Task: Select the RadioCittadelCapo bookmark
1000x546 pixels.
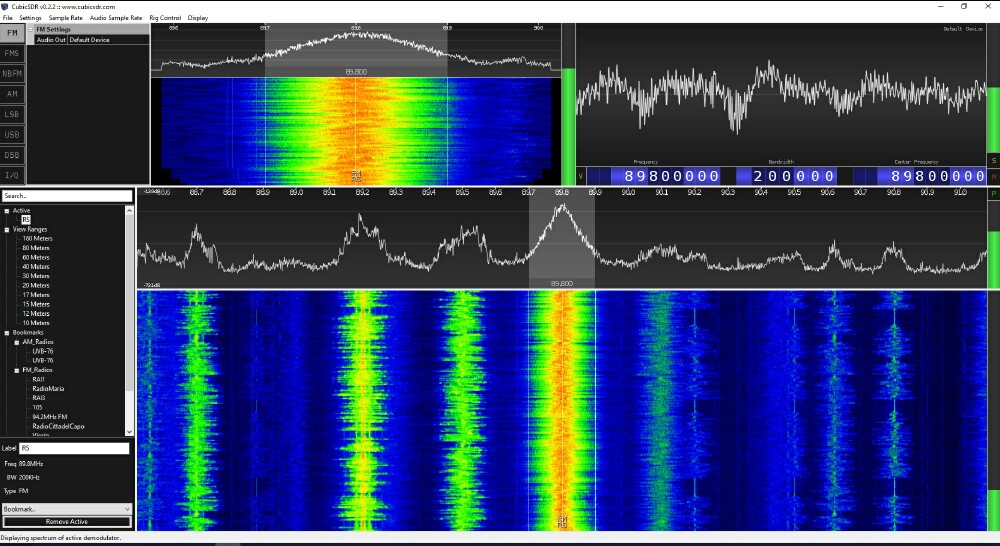Action: pos(59,426)
